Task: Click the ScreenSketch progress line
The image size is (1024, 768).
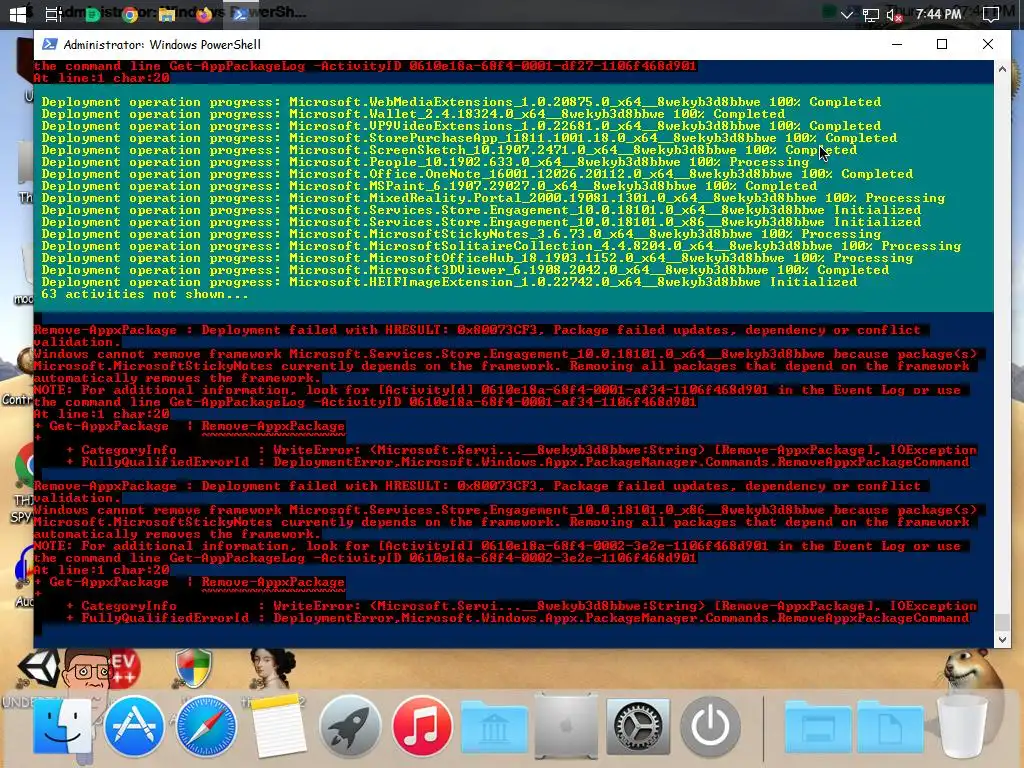Action: click(449, 150)
